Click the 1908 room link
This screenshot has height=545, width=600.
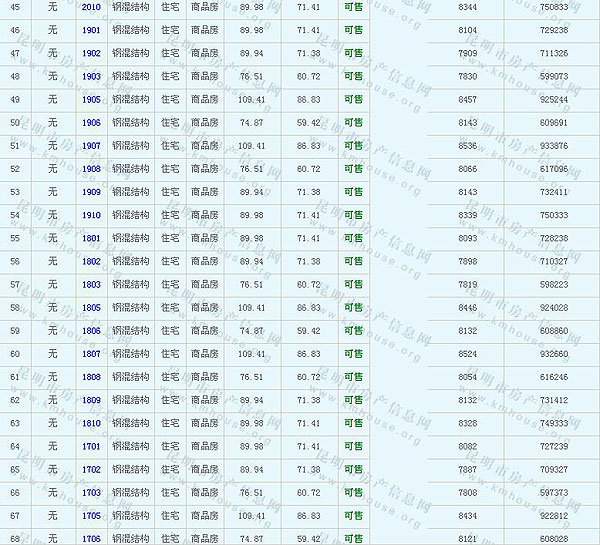coord(91,169)
